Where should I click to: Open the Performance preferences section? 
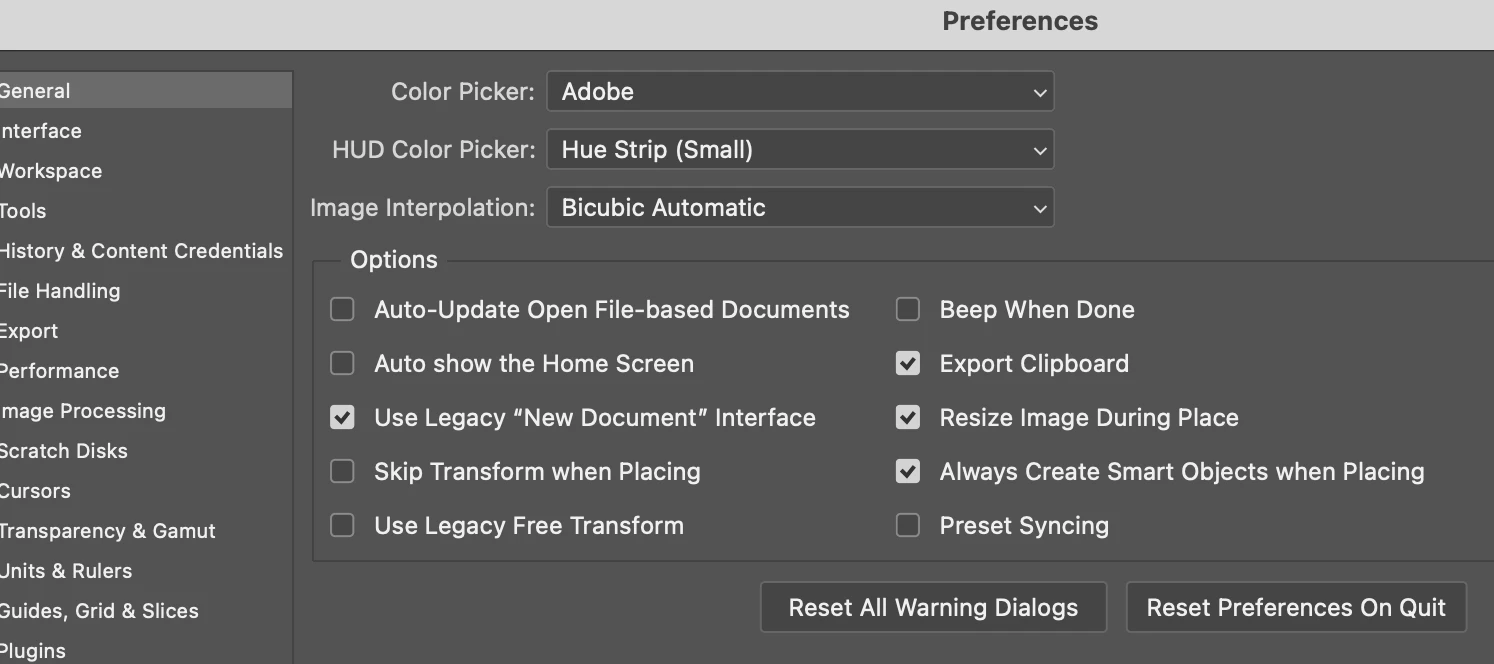[x=60, y=371]
